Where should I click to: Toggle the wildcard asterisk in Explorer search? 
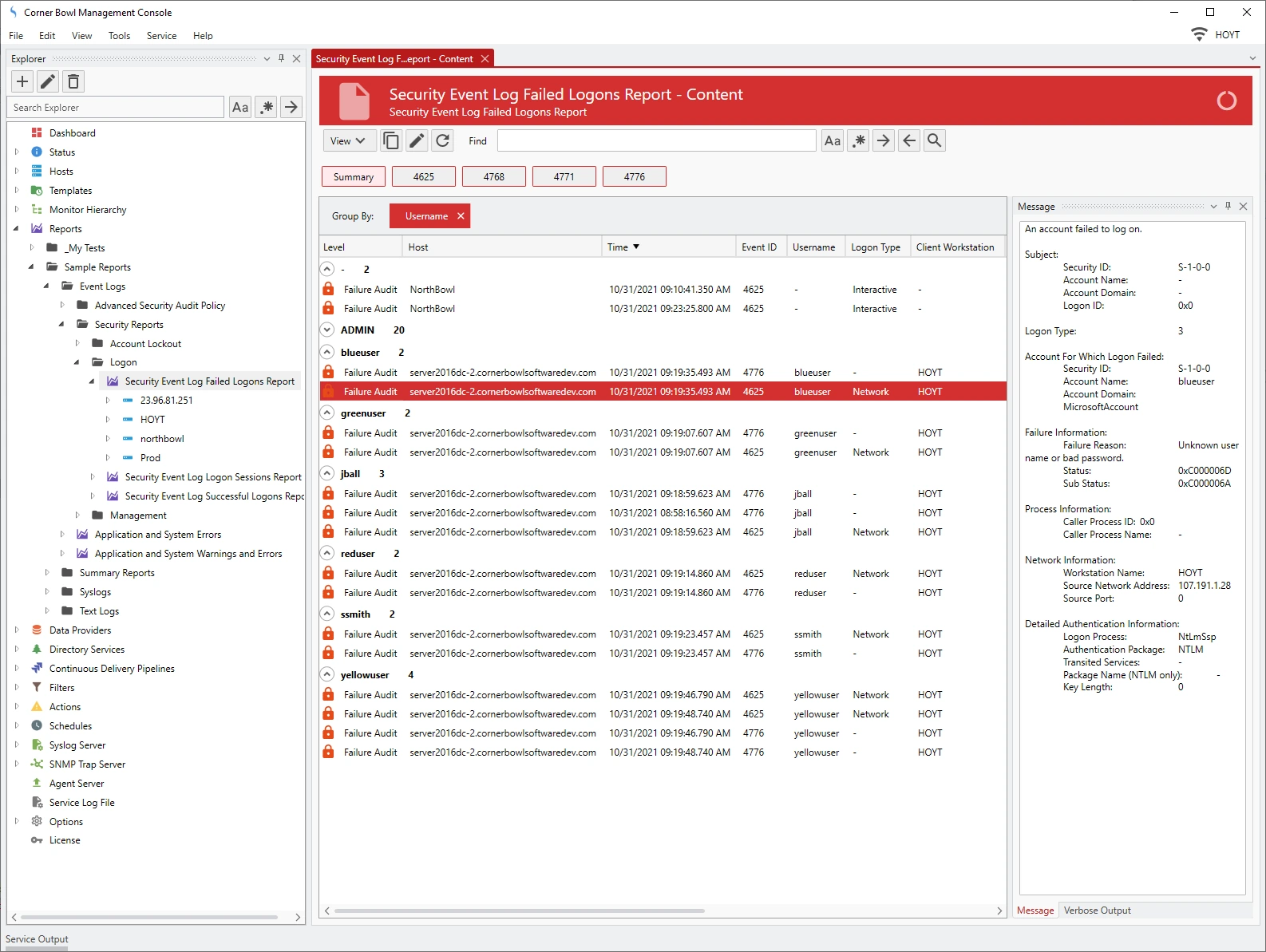pos(267,107)
